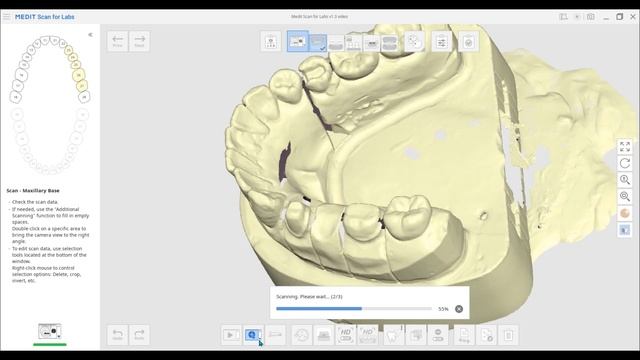Toggle the second HD scan icon
The width and height of the screenshot is (640, 360).
click(x=368, y=335)
